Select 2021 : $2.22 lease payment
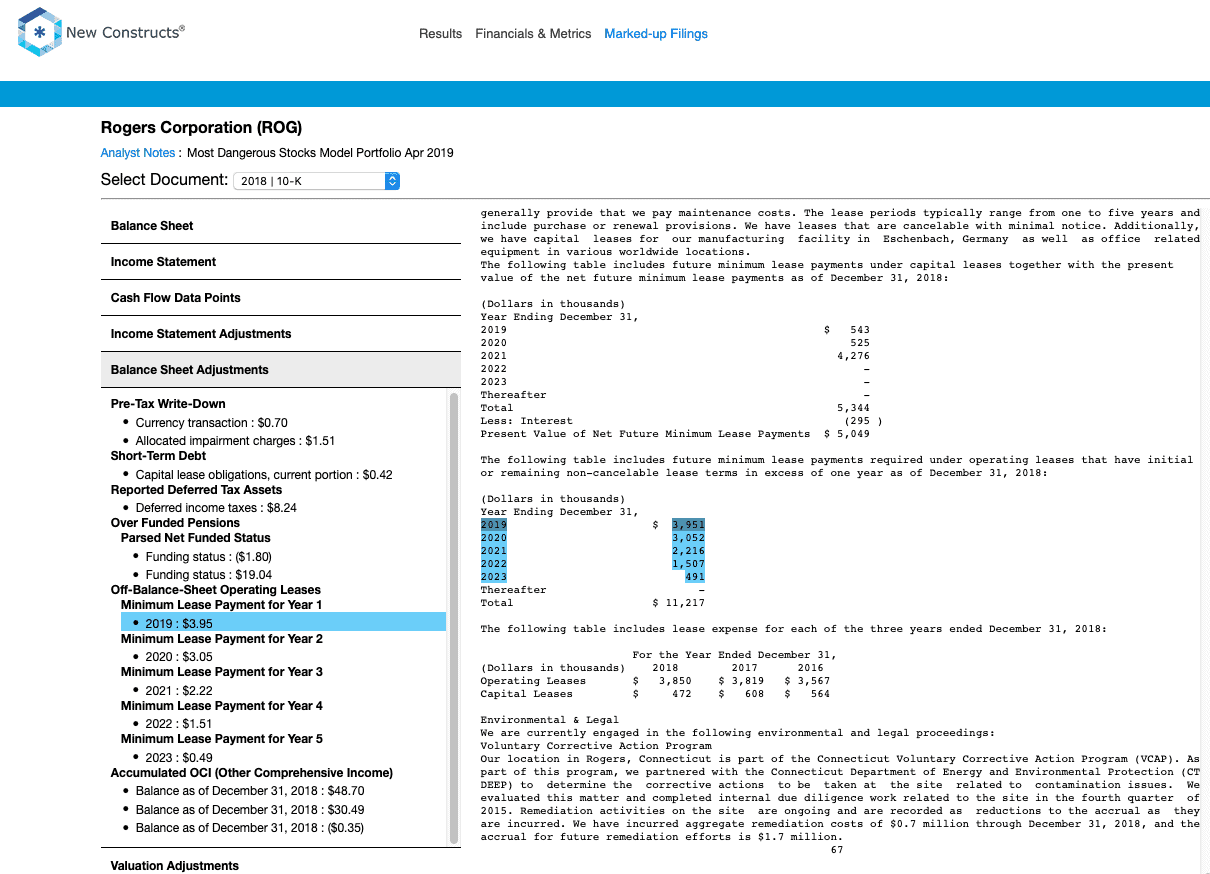This screenshot has width=1210, height=874. (179, 690)
